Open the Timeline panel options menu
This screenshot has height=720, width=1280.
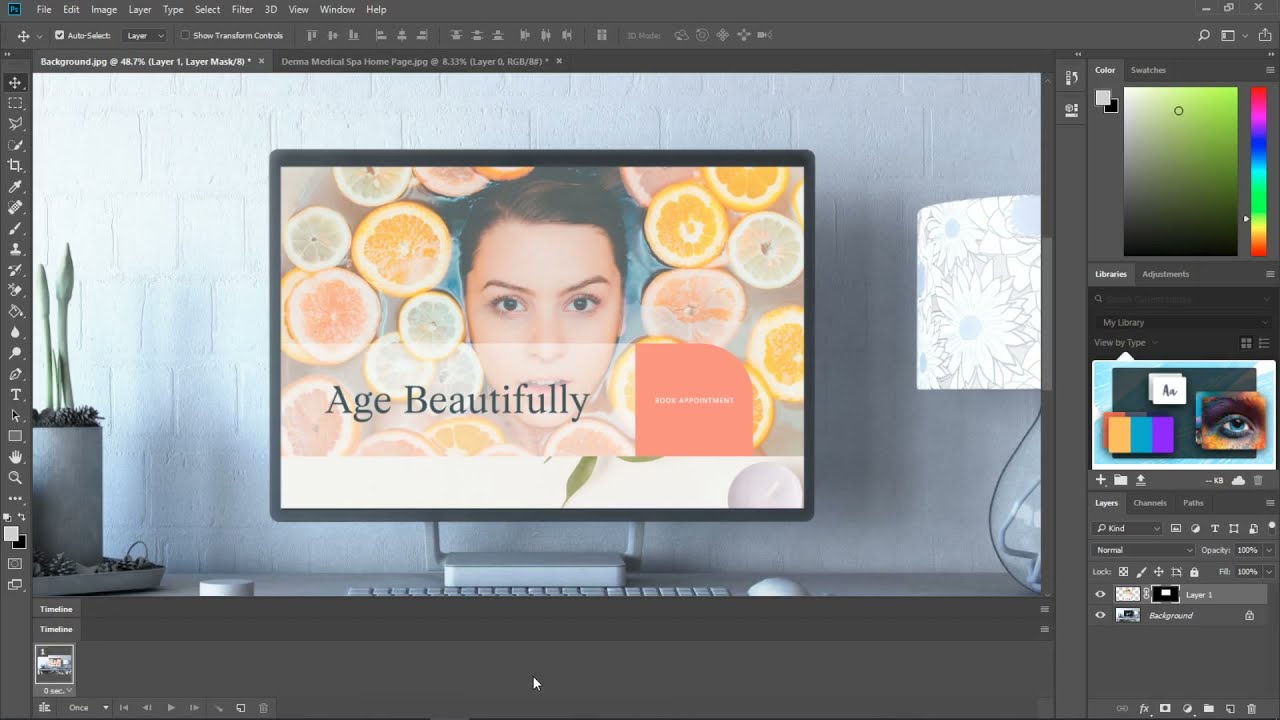[x=1045, y=629]
